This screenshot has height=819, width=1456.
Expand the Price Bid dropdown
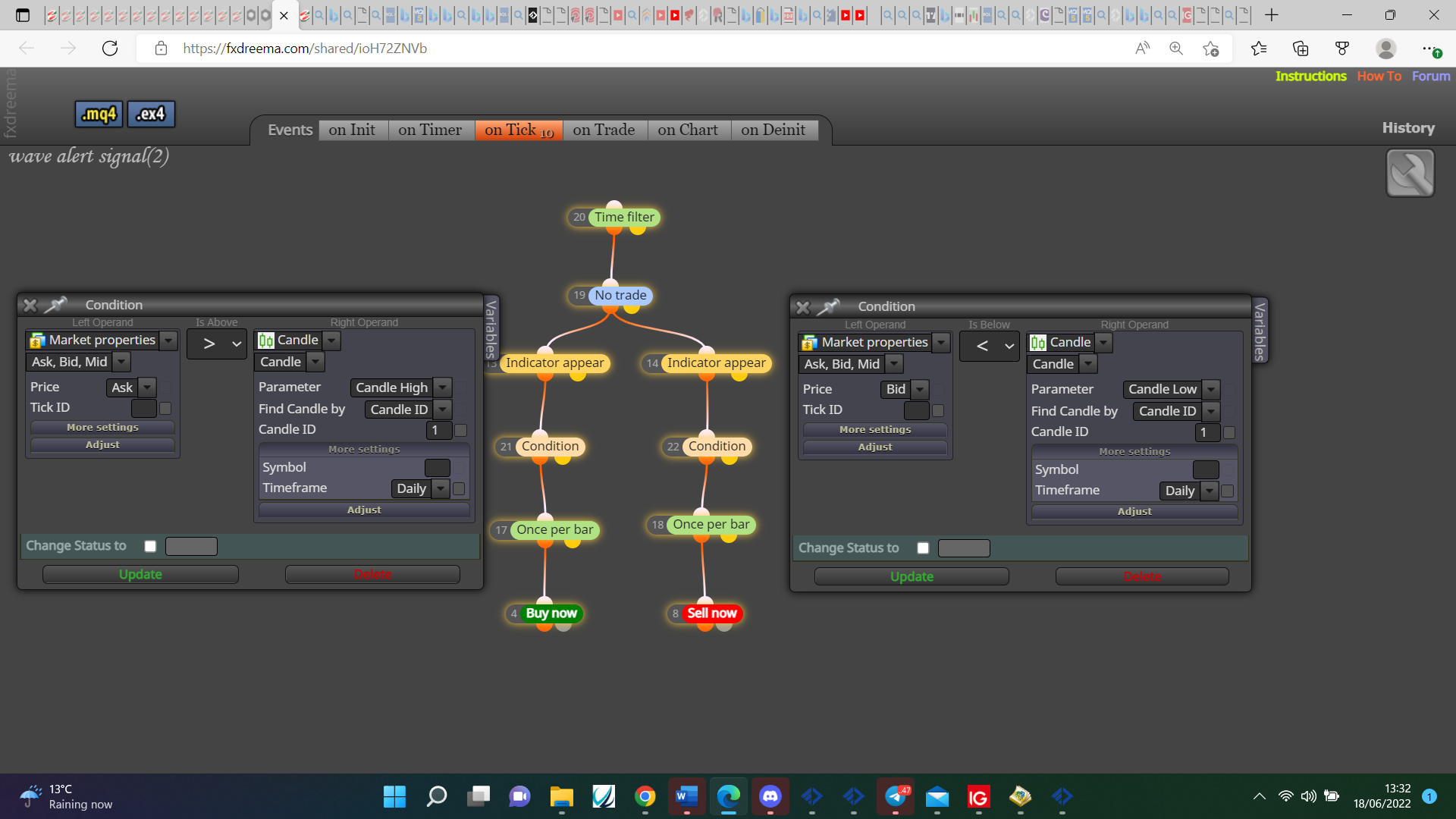click(x=920, y=390)
